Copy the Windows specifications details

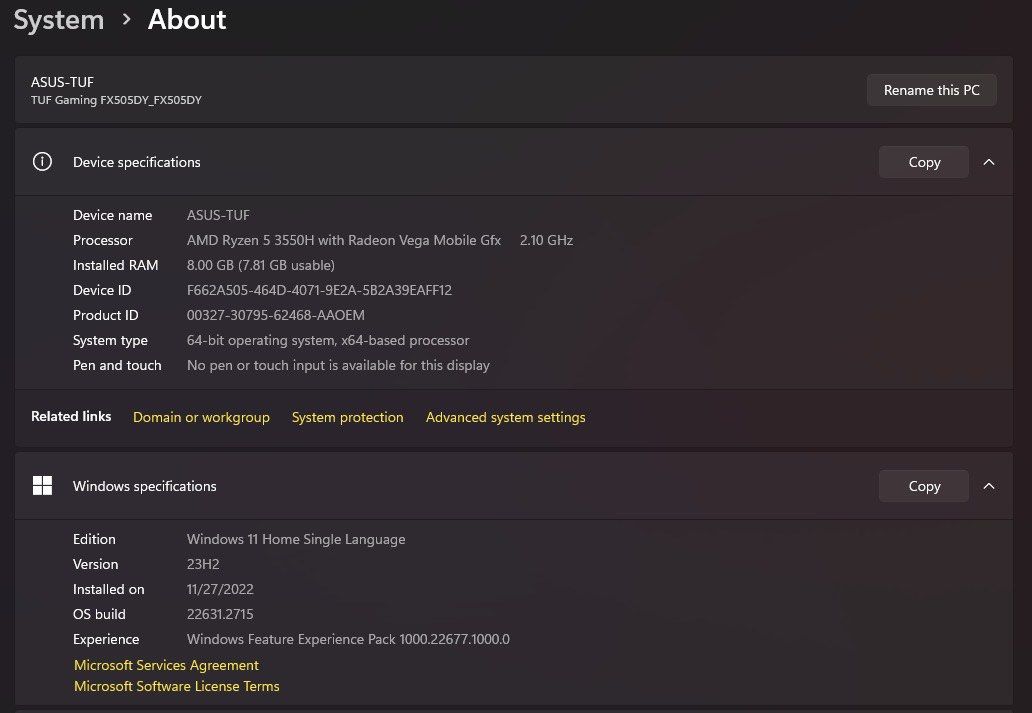(923, 486)
